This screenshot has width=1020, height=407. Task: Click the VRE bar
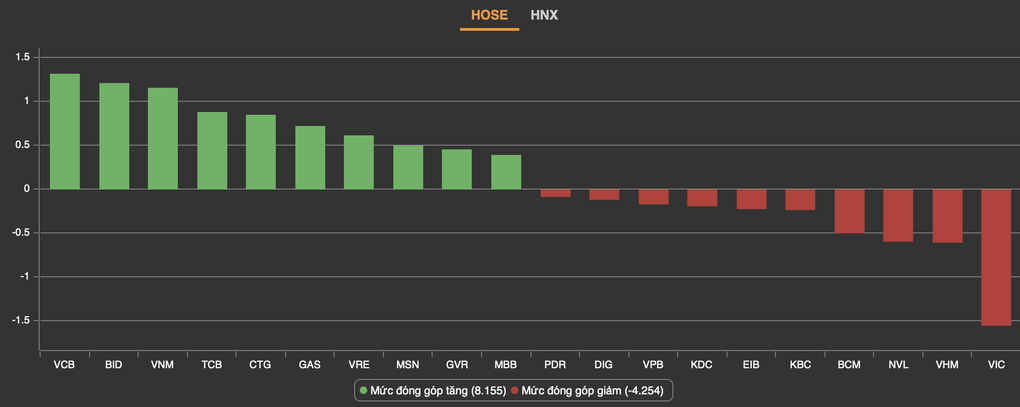coord(359,162)
